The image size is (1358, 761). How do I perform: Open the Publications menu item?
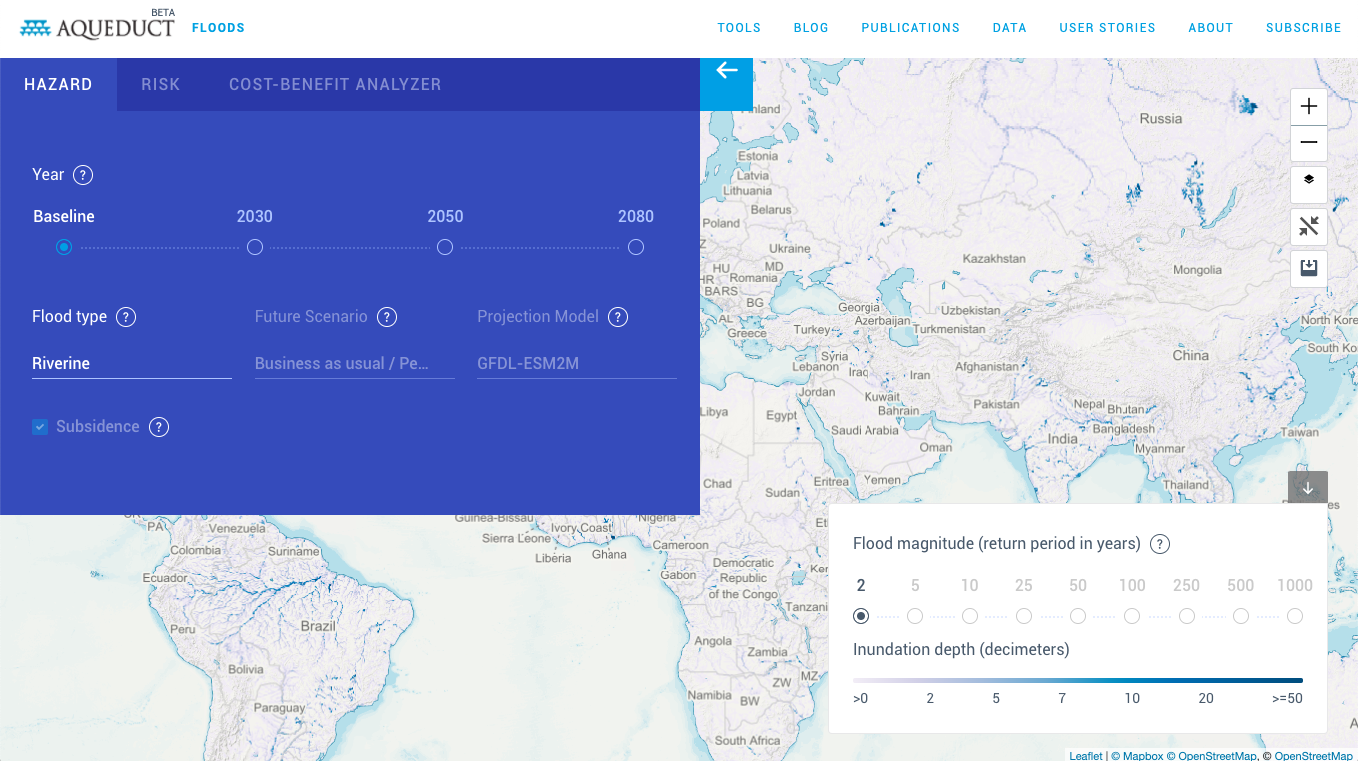911,28
